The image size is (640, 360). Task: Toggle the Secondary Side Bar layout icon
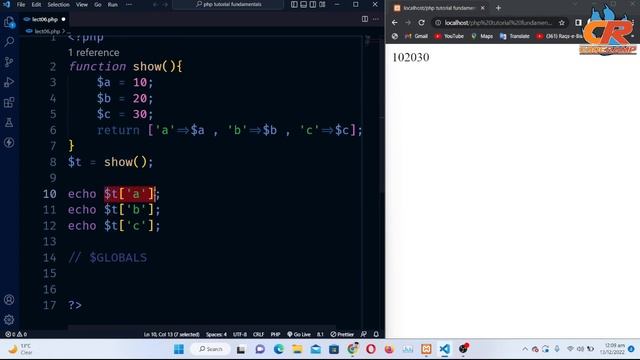coord(313,4)
